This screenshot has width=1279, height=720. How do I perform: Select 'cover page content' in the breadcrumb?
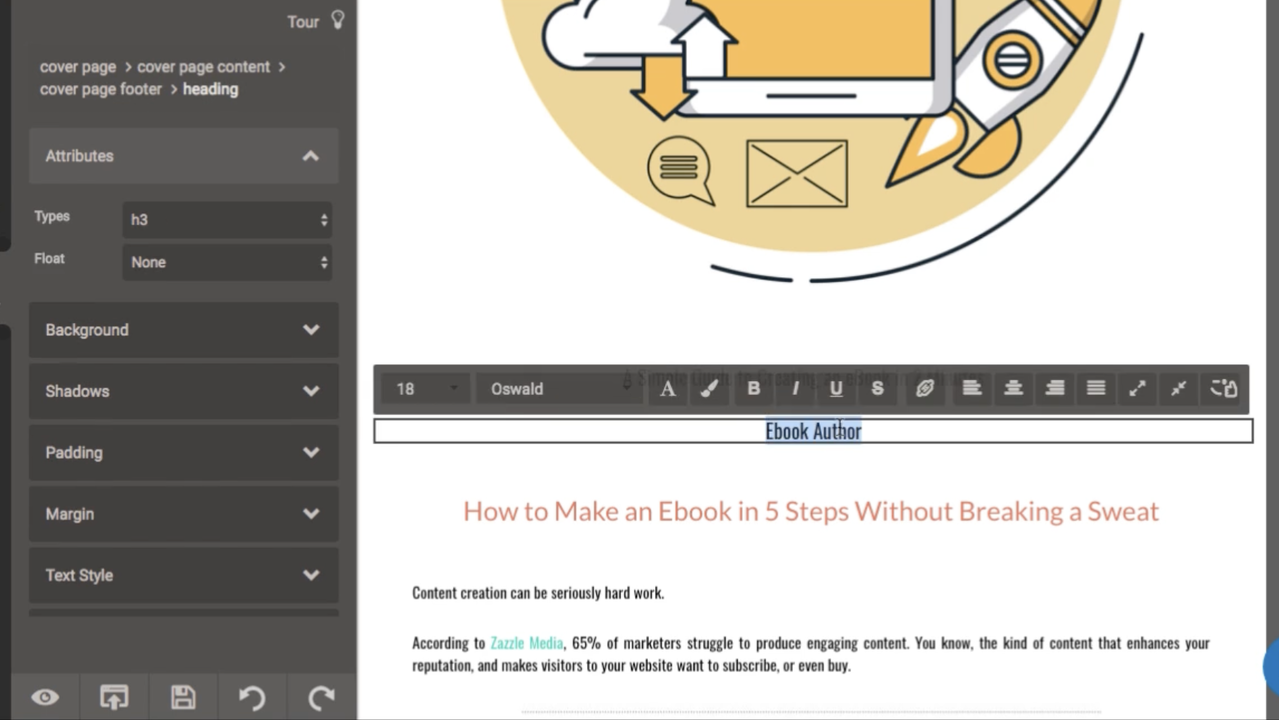203,67
